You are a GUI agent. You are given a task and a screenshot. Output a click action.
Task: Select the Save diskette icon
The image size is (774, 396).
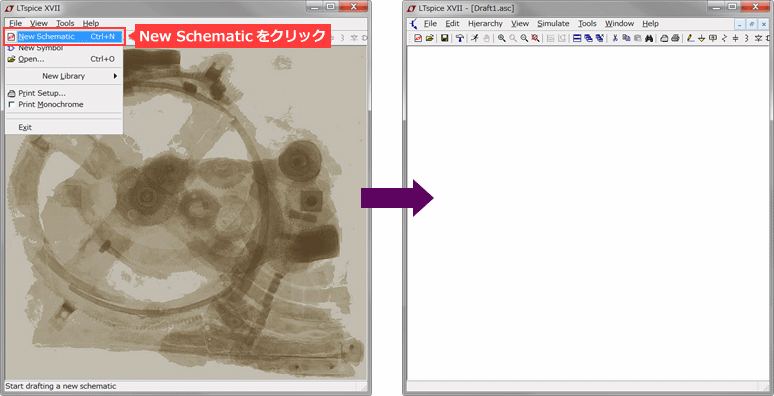[x=444, y=38]
